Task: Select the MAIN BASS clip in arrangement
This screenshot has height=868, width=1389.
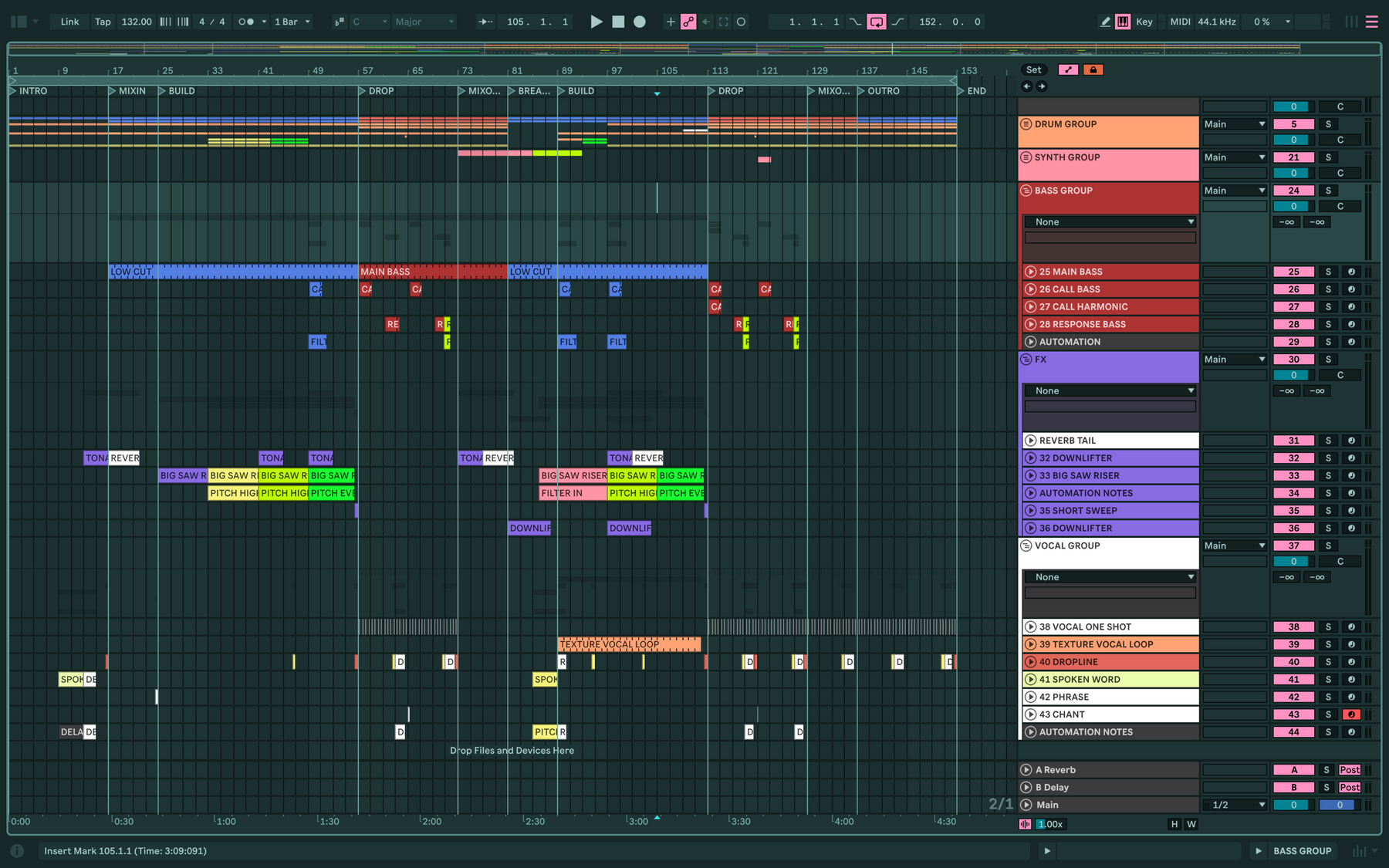Action: coord(433,272)
